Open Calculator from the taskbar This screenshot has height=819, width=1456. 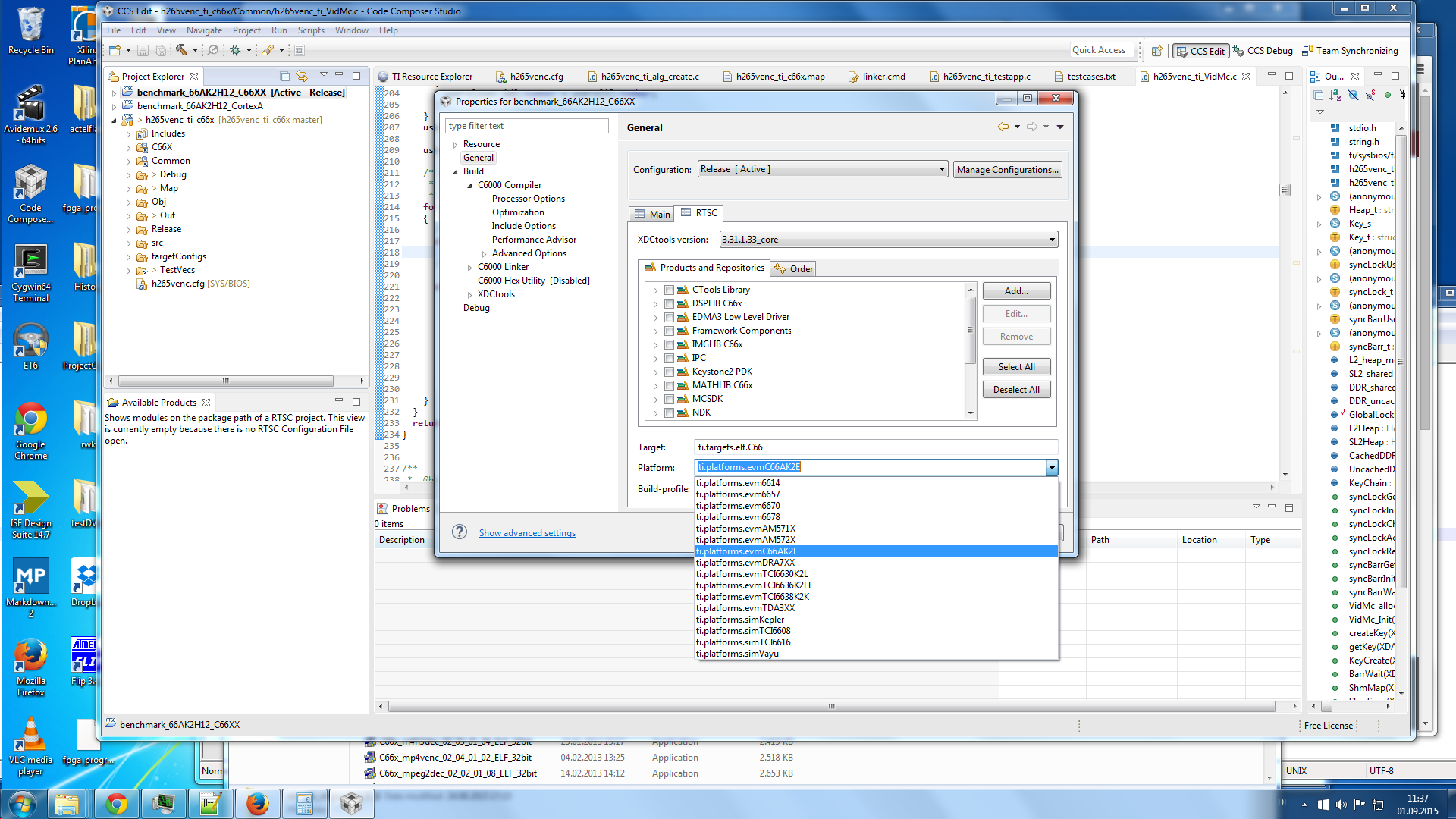click(x=304, y=804)
